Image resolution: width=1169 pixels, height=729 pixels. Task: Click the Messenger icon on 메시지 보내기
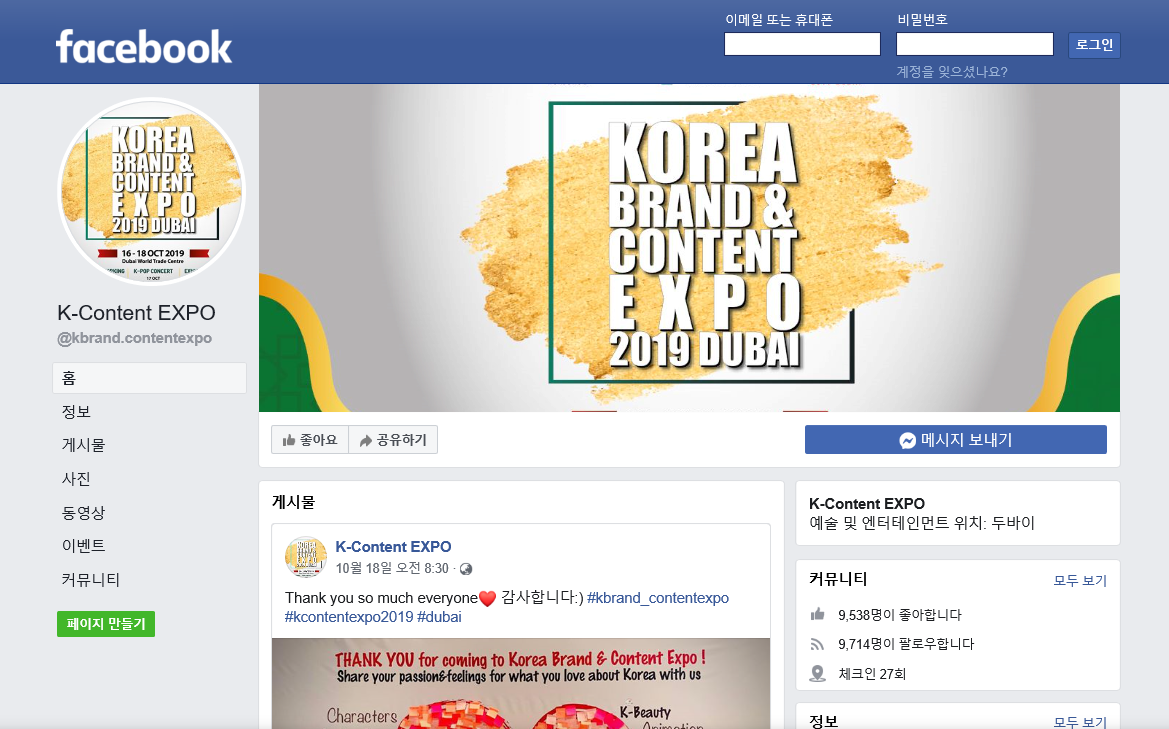(x=907, y=441)
